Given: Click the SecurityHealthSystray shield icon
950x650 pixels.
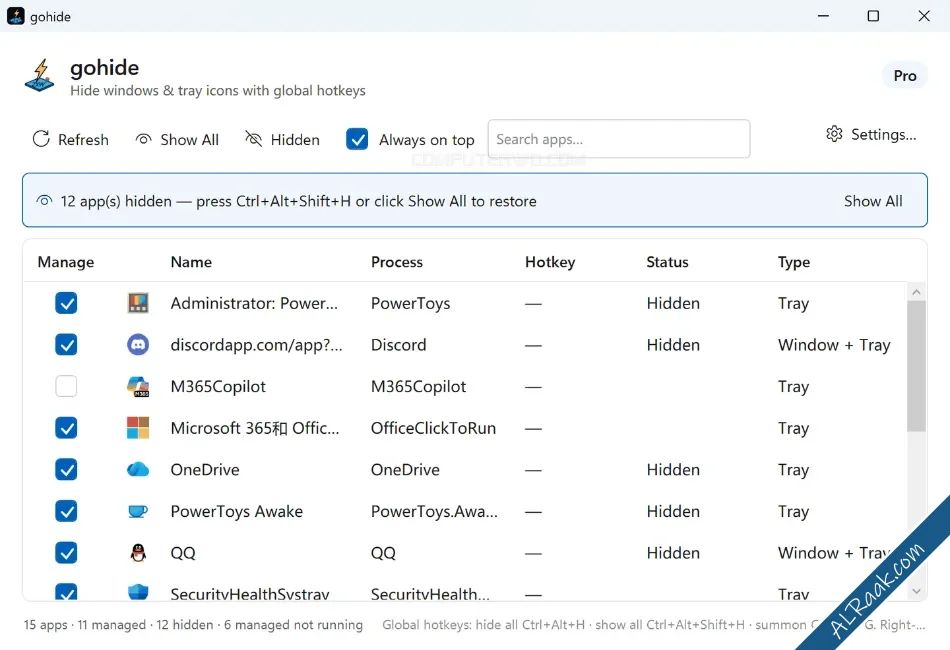Looking at the screenshot, I should point(138,592).
